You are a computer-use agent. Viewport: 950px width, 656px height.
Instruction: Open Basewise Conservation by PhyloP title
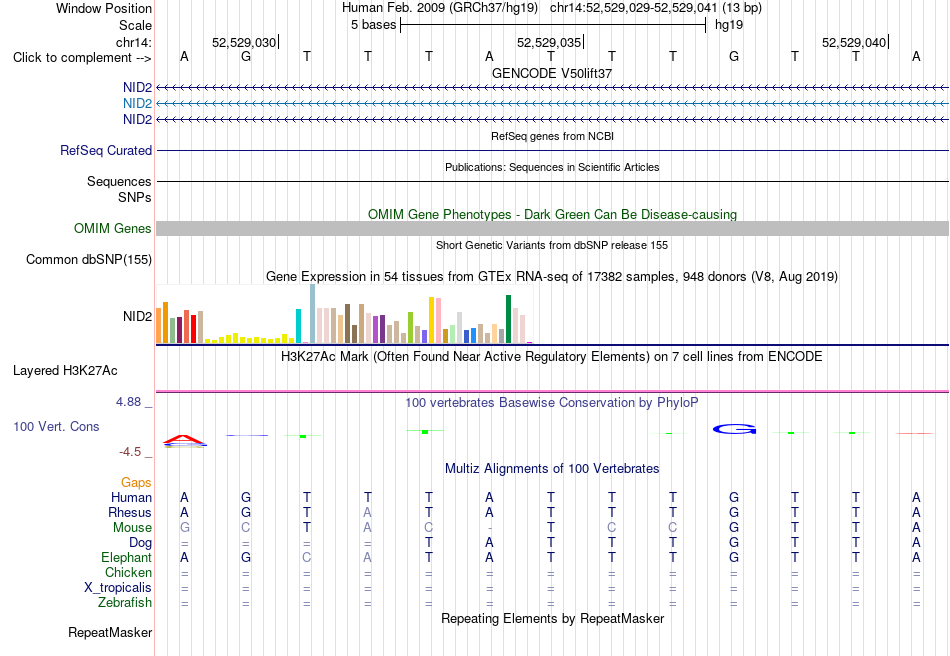552,403
